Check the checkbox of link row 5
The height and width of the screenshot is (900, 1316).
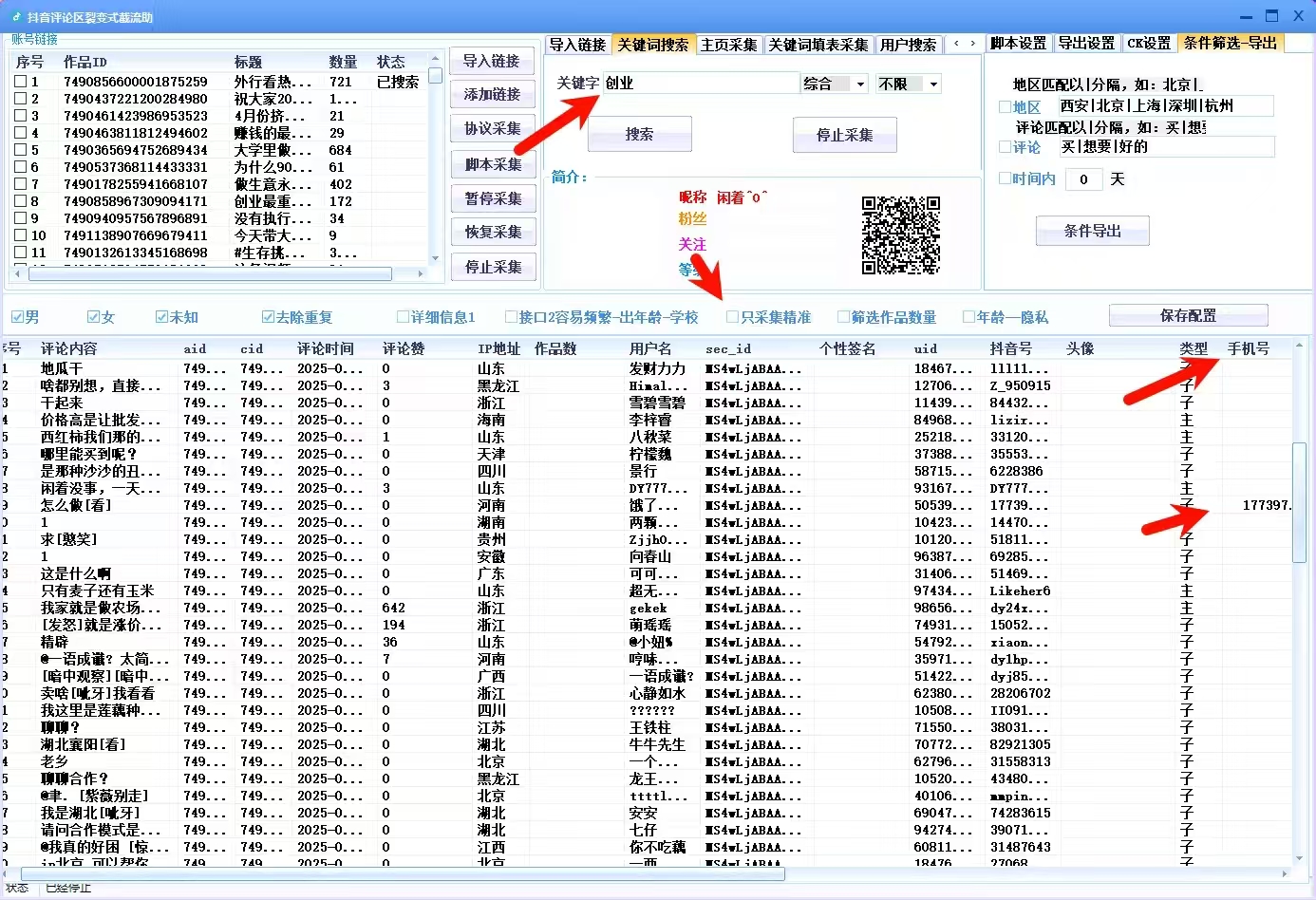(x=21, y=150)
